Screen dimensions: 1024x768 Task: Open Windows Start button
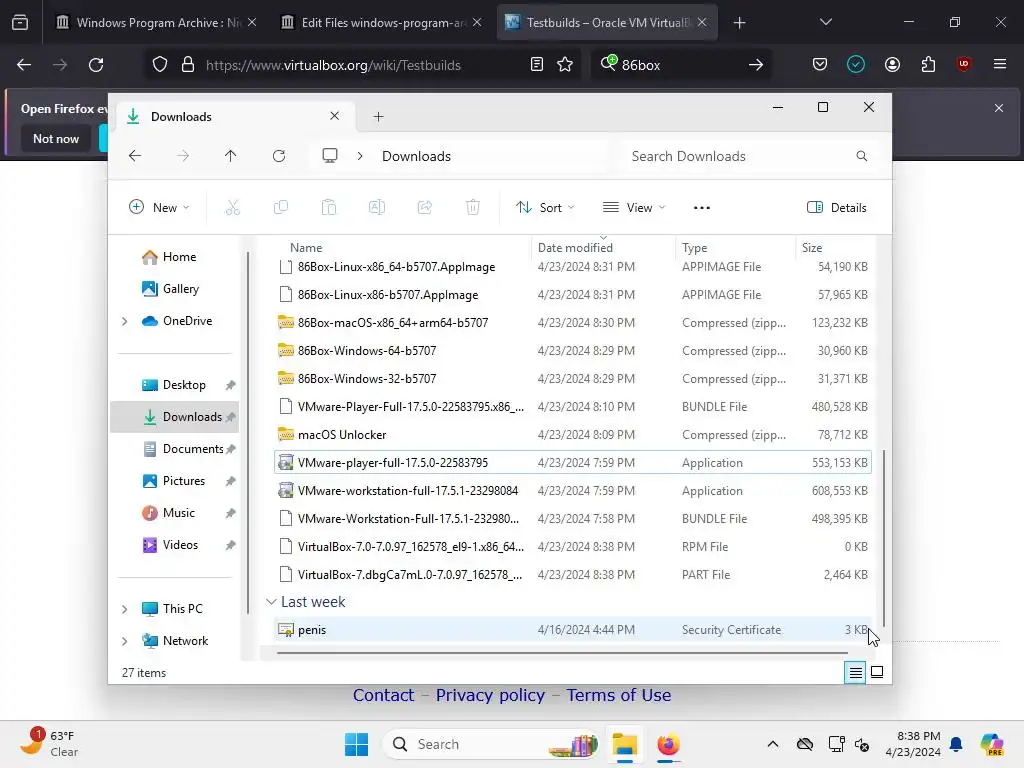point(357,744)
